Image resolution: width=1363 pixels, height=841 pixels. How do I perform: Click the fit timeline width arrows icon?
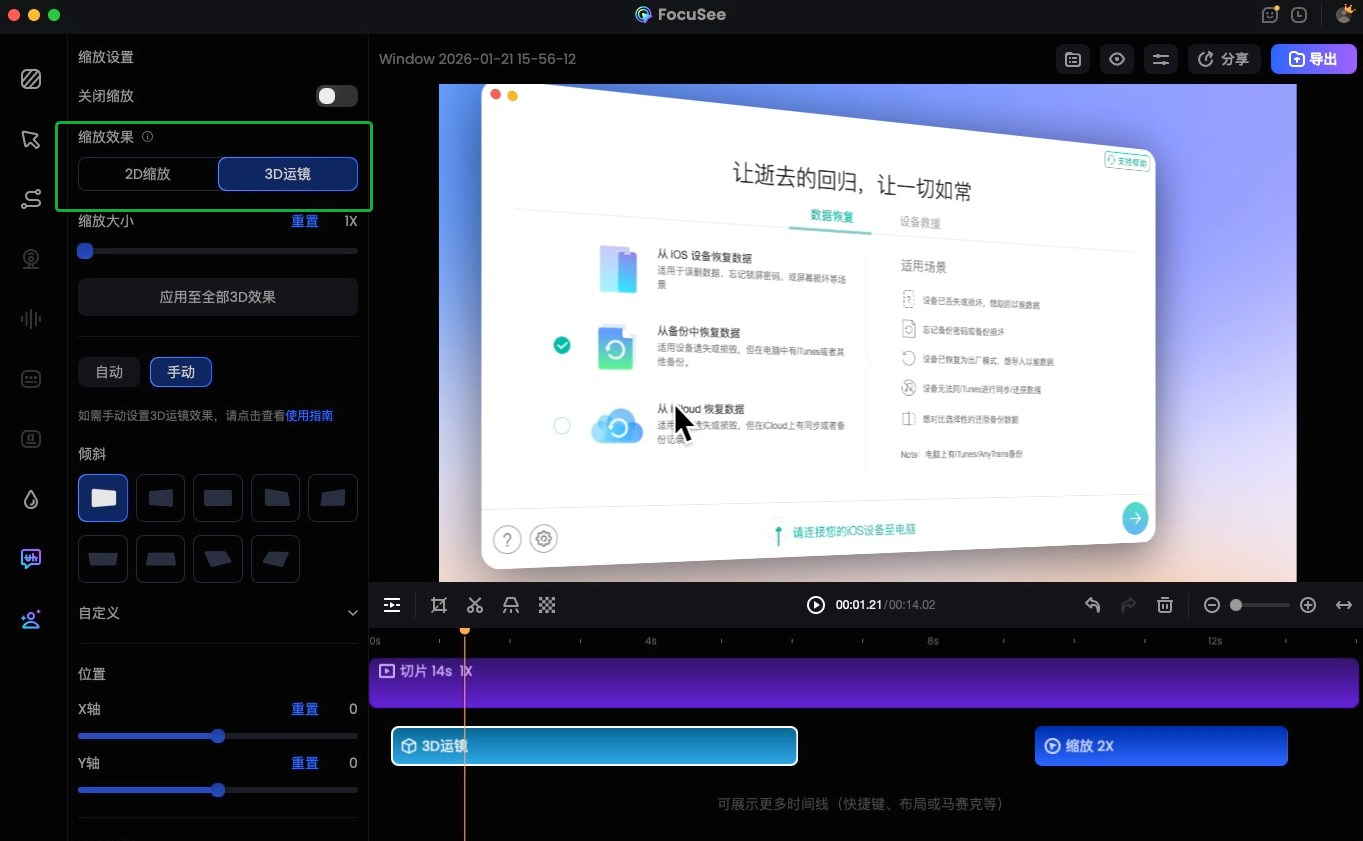coord(1344,605)
